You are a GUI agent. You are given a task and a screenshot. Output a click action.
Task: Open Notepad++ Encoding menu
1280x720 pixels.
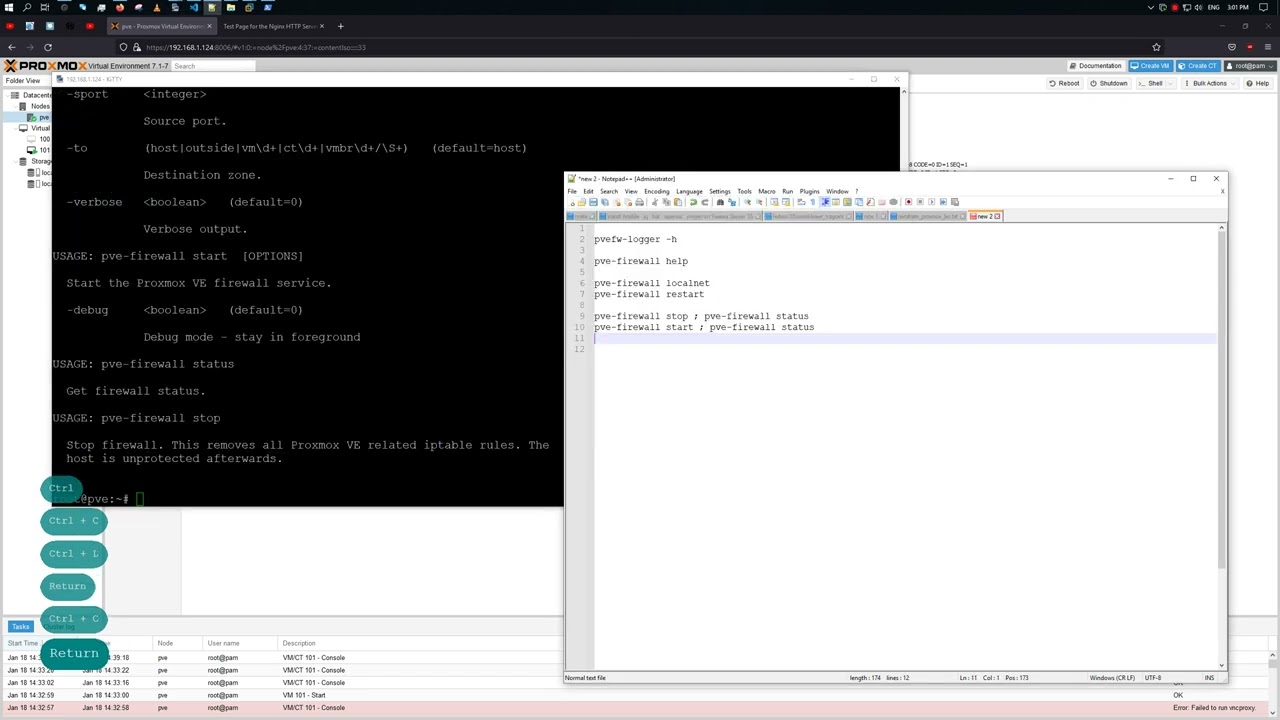pyautogui.click(x=656, y=191)
